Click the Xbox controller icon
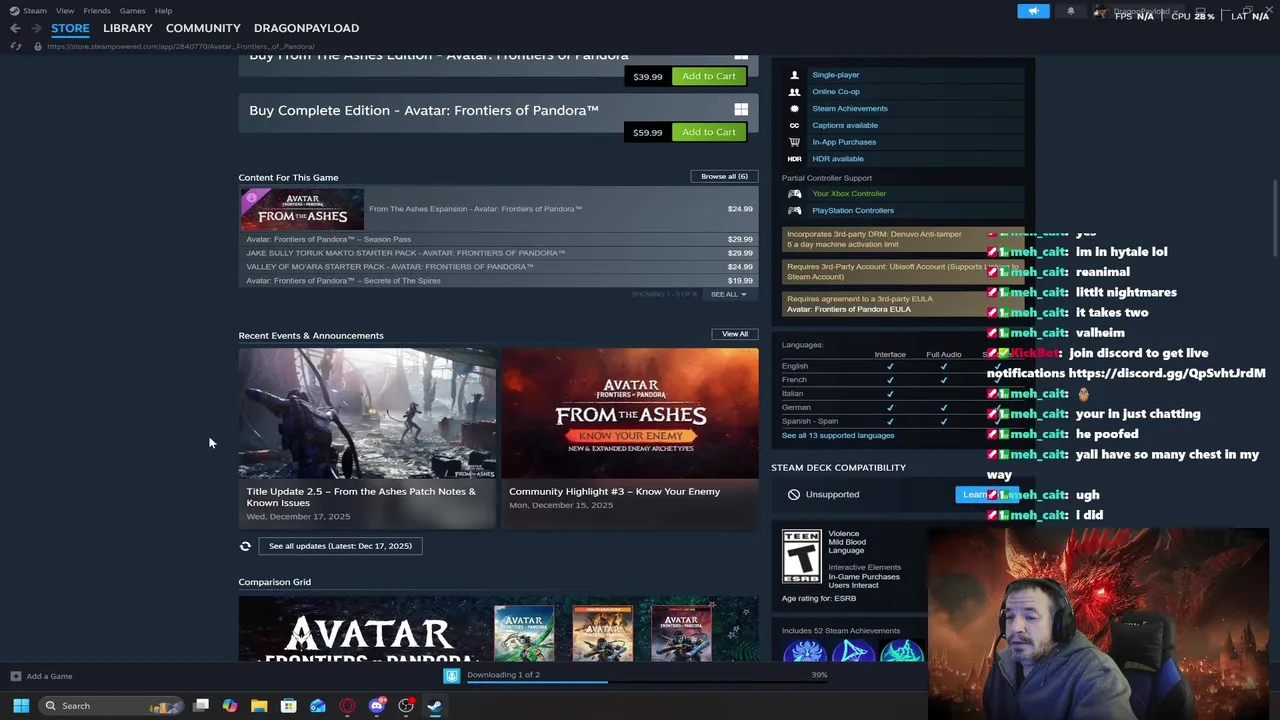The width and height of the screenshot is (1280, 720). [794, 194]
